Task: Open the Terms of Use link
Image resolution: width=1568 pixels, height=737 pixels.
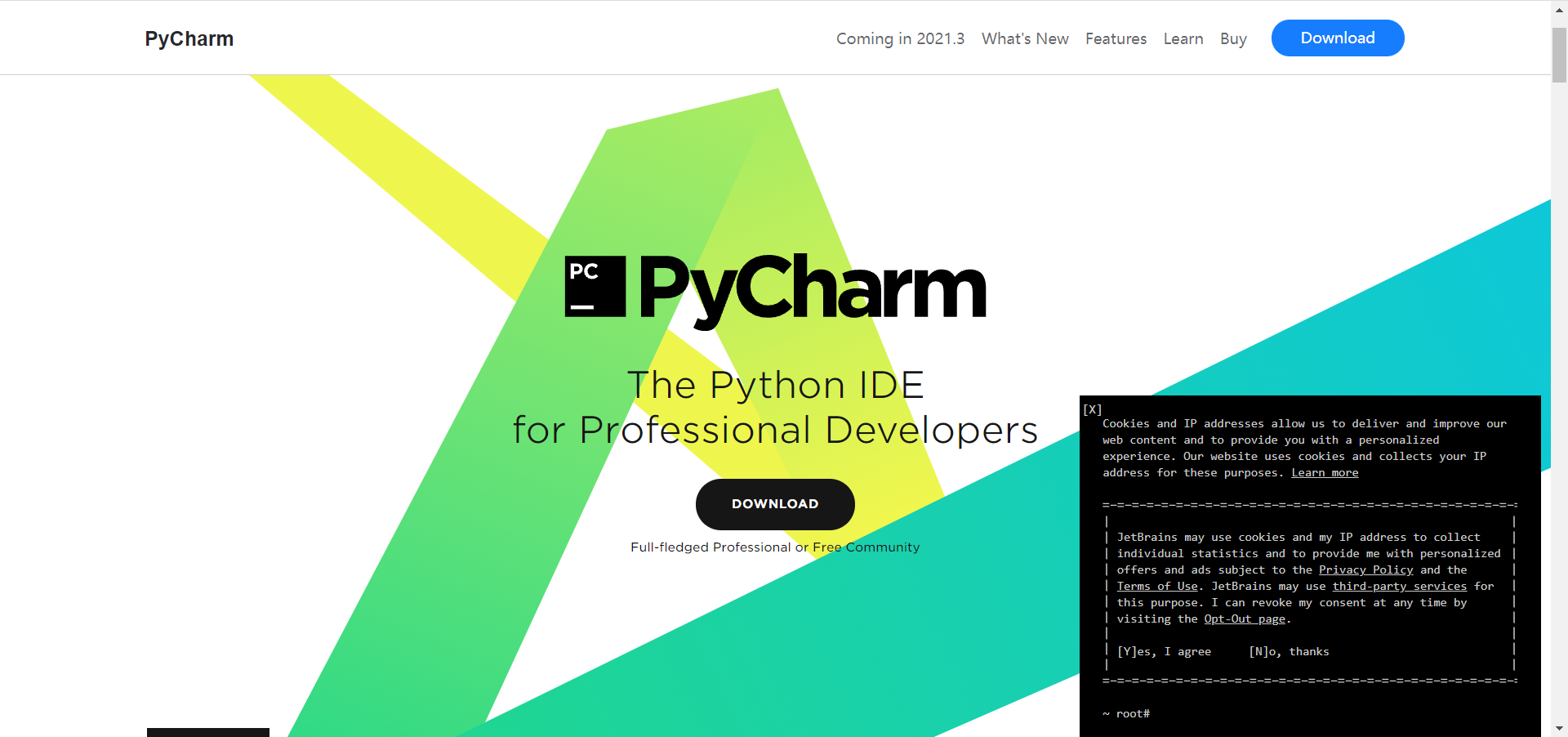Action: pyautogui.click(x=1157, y=587)
